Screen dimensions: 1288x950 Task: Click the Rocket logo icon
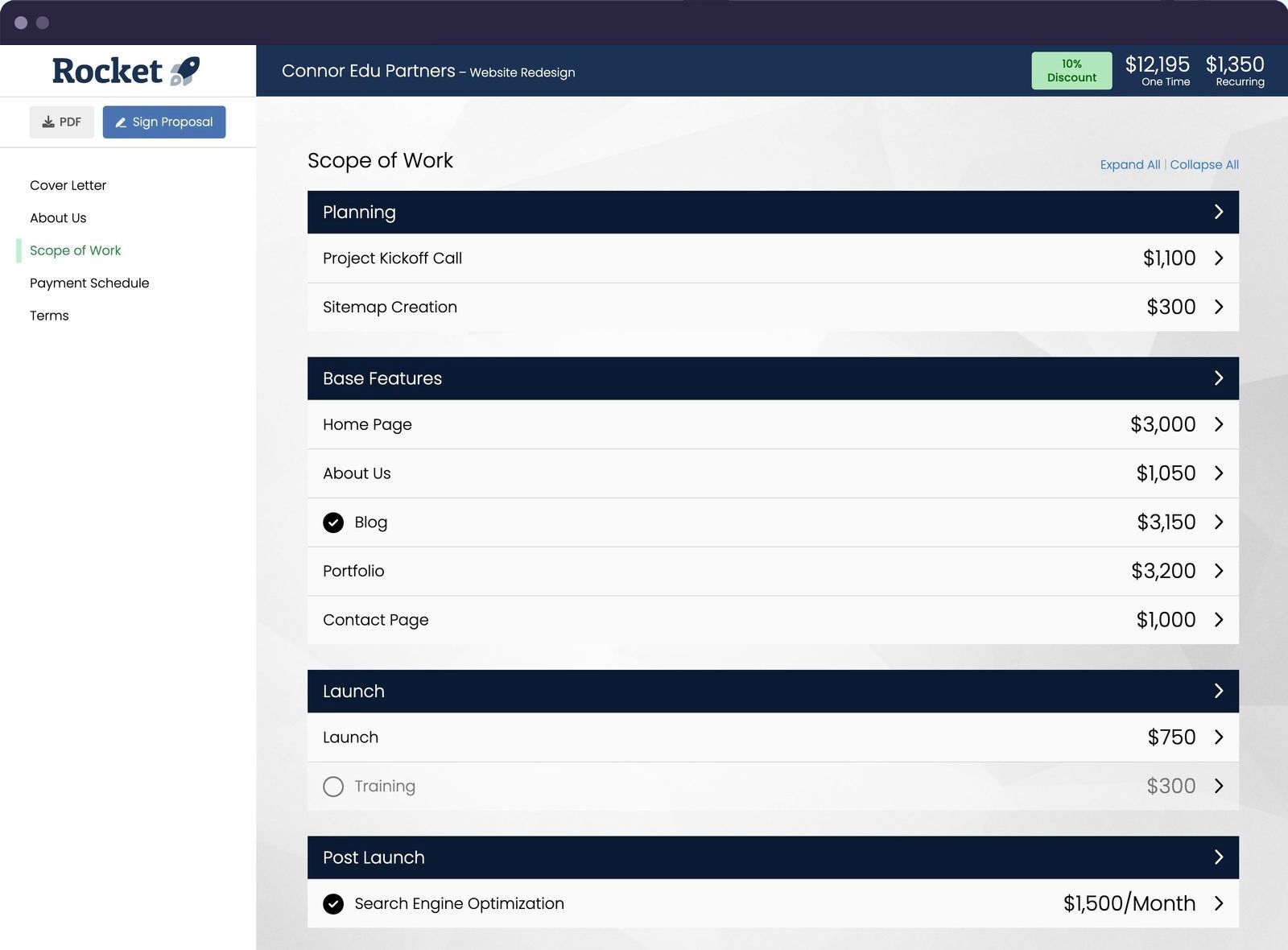tap(186, 69)
